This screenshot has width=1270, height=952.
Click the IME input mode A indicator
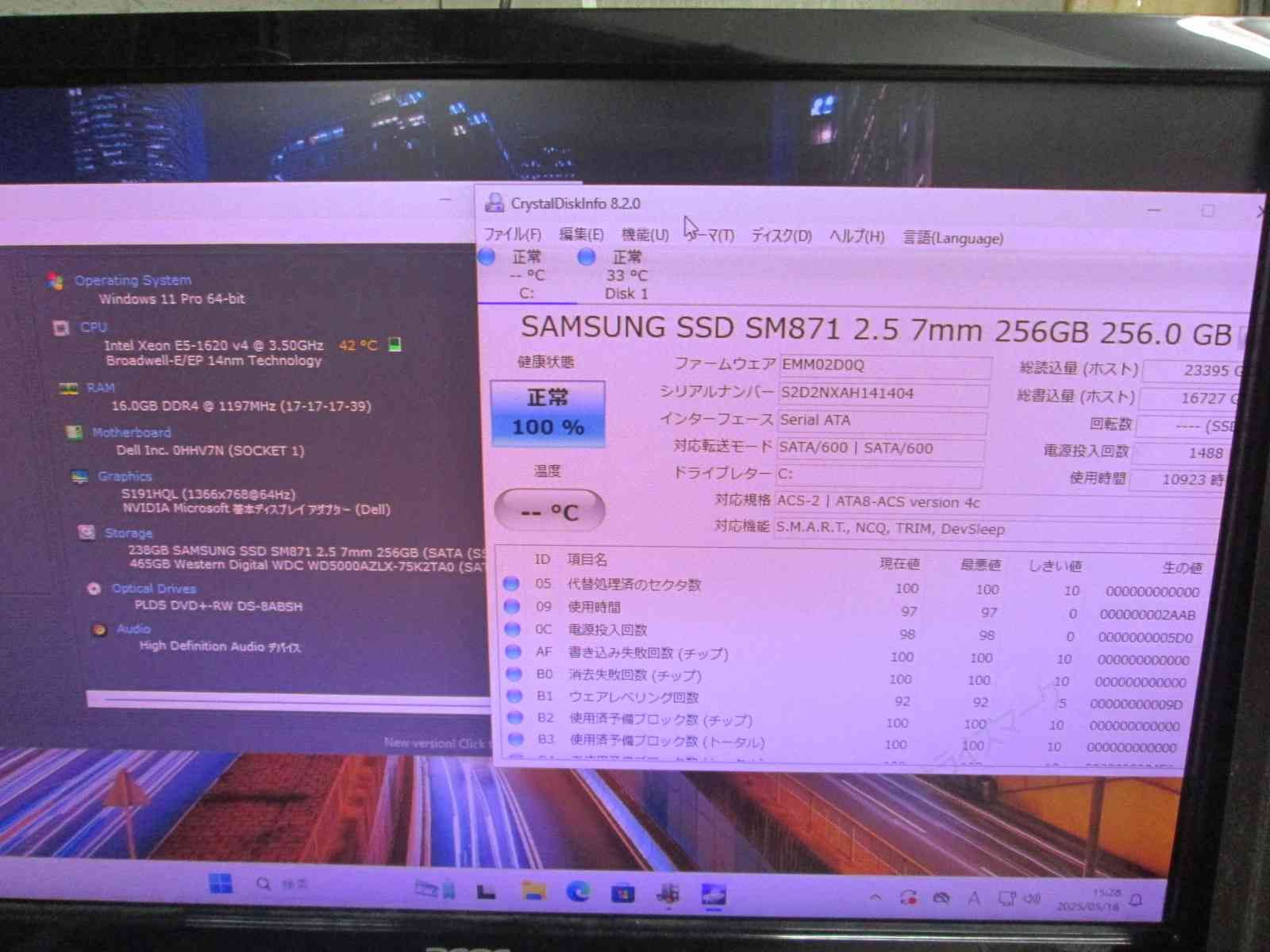click(x=973, y=898)
